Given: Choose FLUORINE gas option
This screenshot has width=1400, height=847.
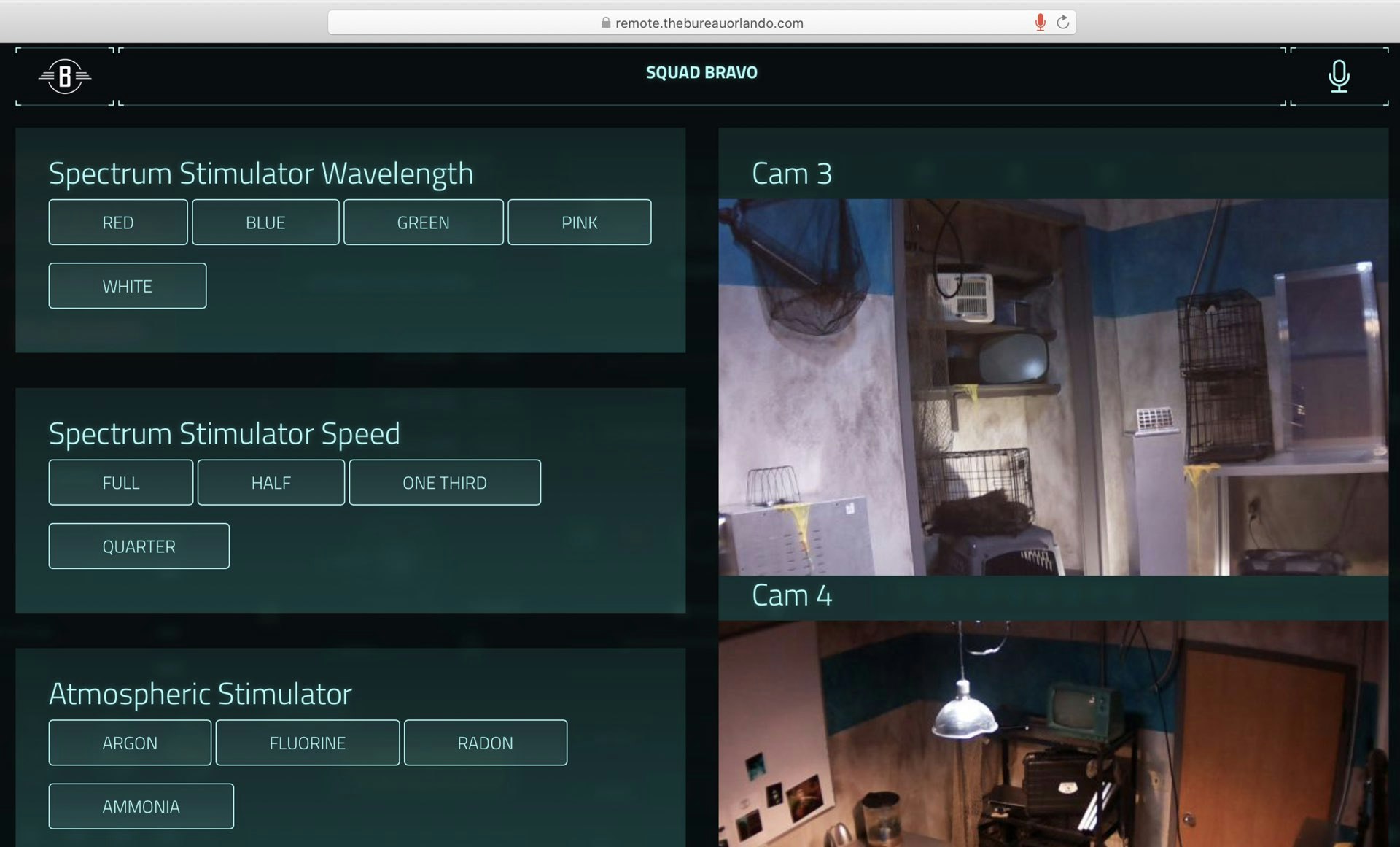Looking at the screenshot, I should (307, 743).
